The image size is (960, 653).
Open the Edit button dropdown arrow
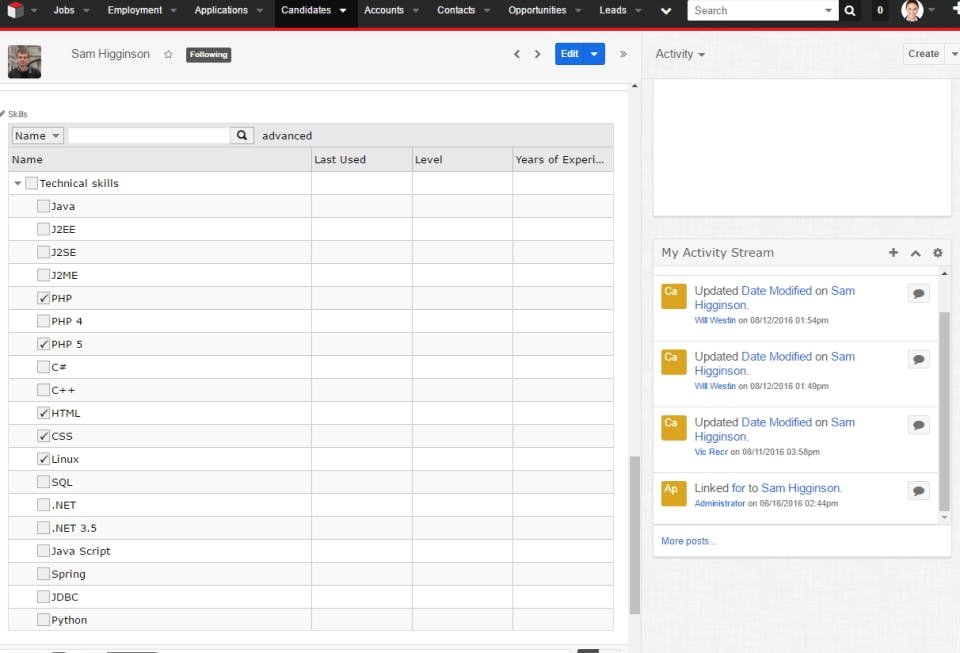[x=594, y=54]
